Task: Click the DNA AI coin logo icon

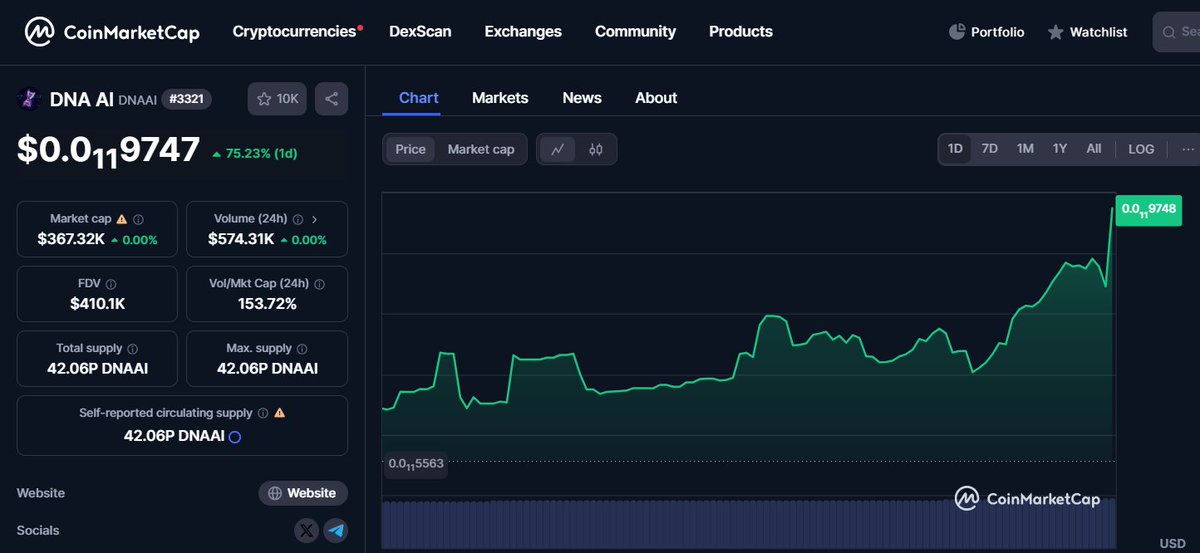Action: 28,99
